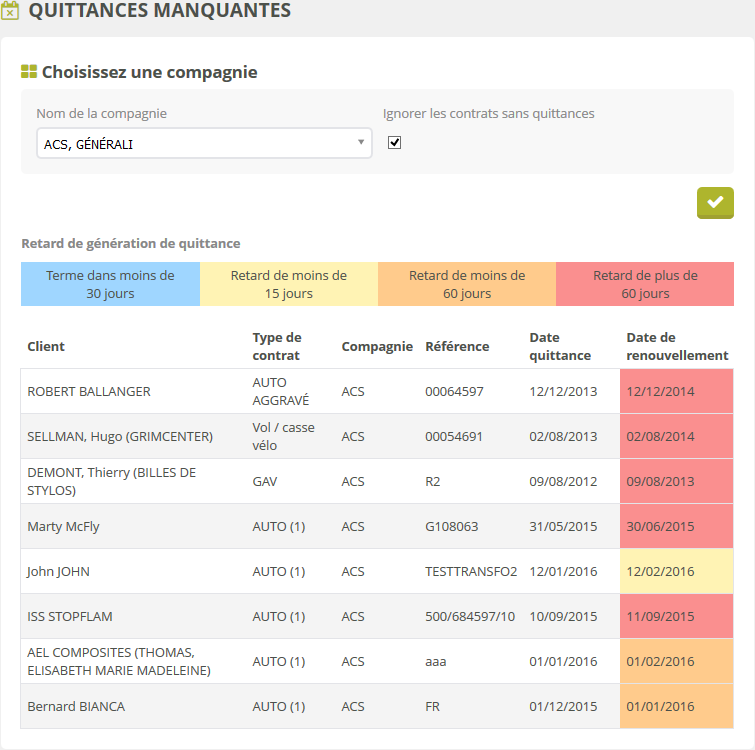Uncheck Ignorer les contrats sans quittances
755x750 pixels.
[x=394, y=143]
